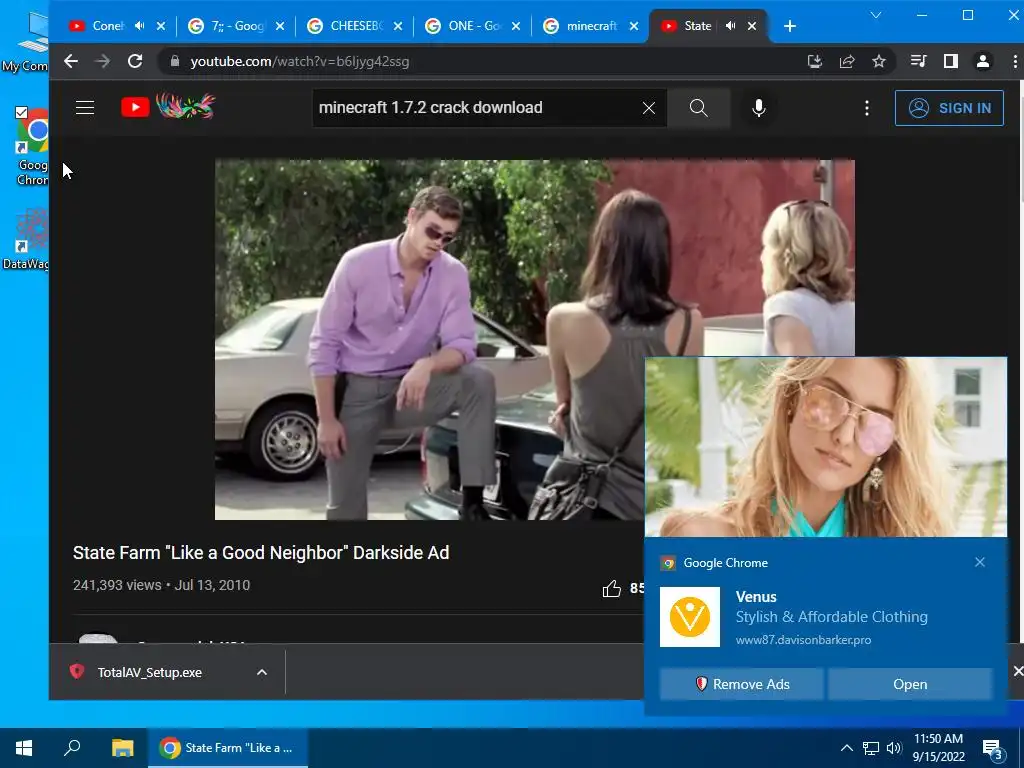The image size is (1024, 768).
Task: Select State Farm Chrome taskbar button
Action: (227, 748)
